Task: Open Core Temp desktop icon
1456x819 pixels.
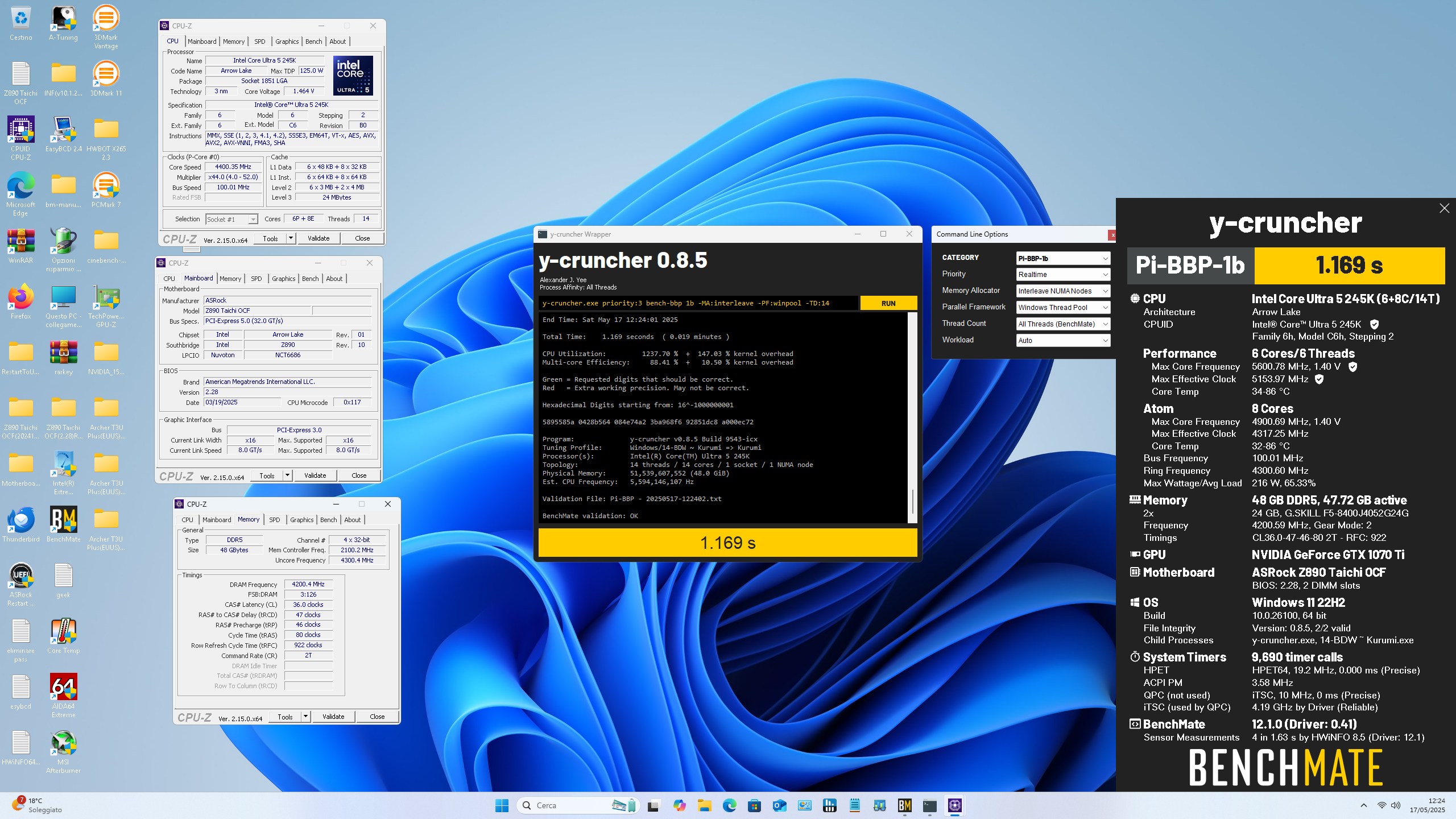Action: coord(63,636)
